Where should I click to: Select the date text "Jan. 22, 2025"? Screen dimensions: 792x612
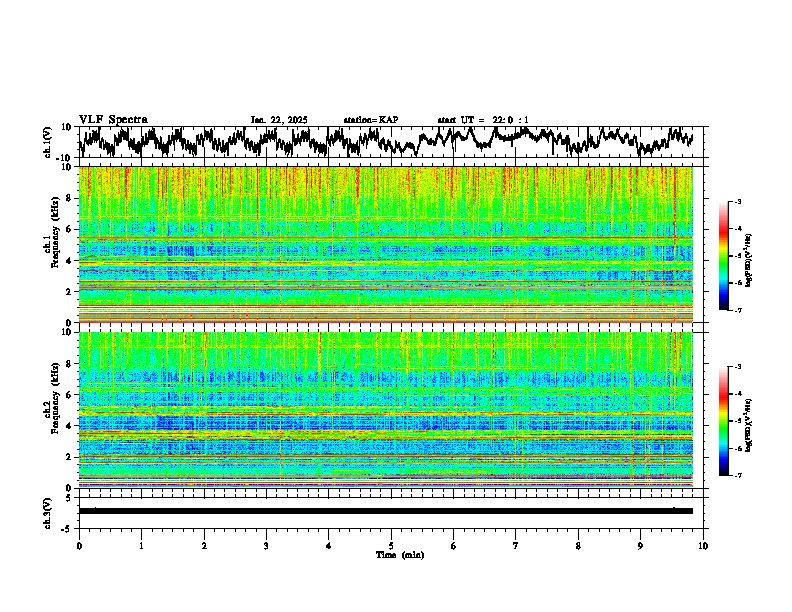pyautogui.click(x=279, y=120)
